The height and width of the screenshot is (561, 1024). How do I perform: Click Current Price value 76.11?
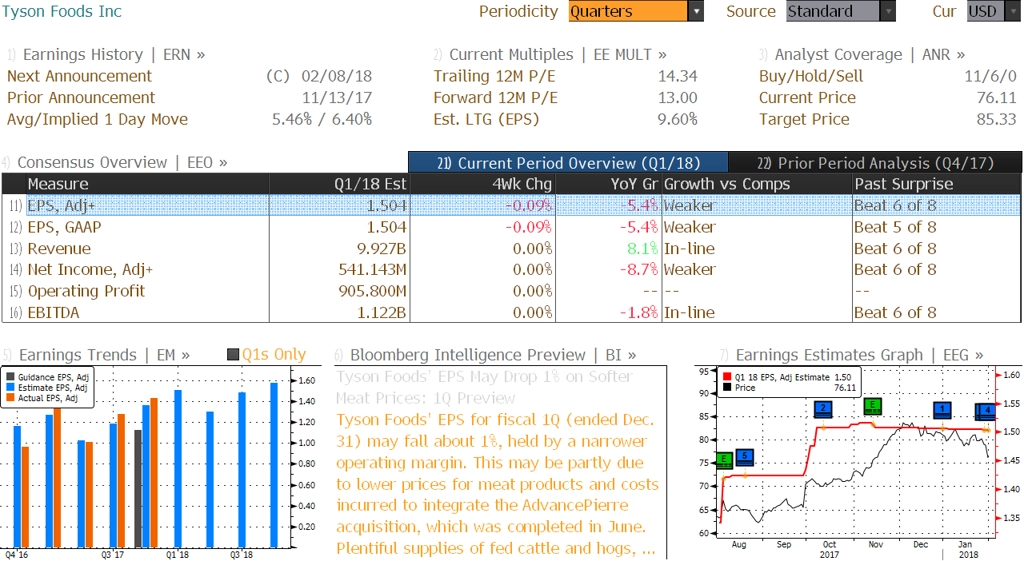[997, 97]
